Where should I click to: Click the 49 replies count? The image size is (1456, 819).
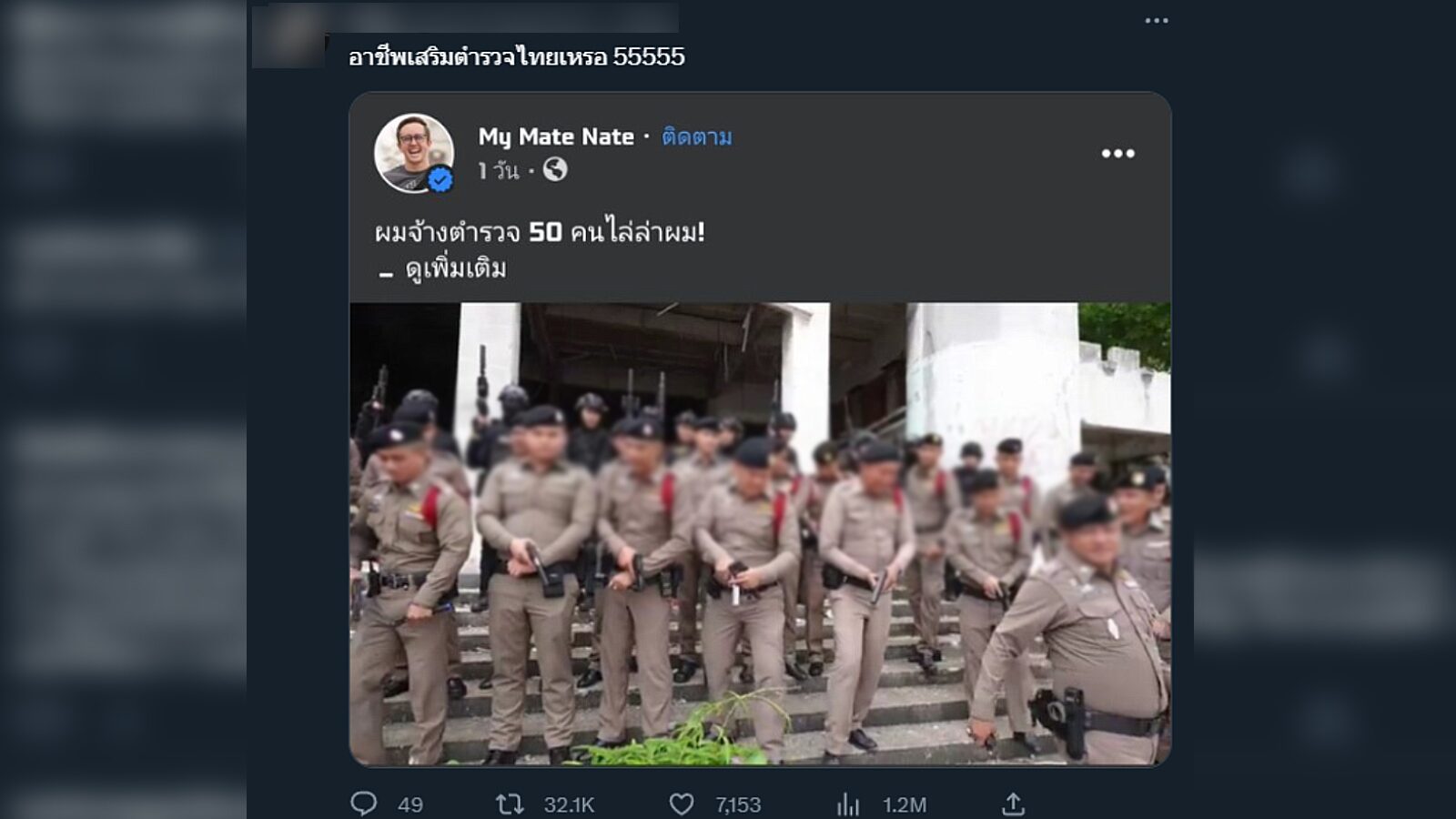click(410, 804)
